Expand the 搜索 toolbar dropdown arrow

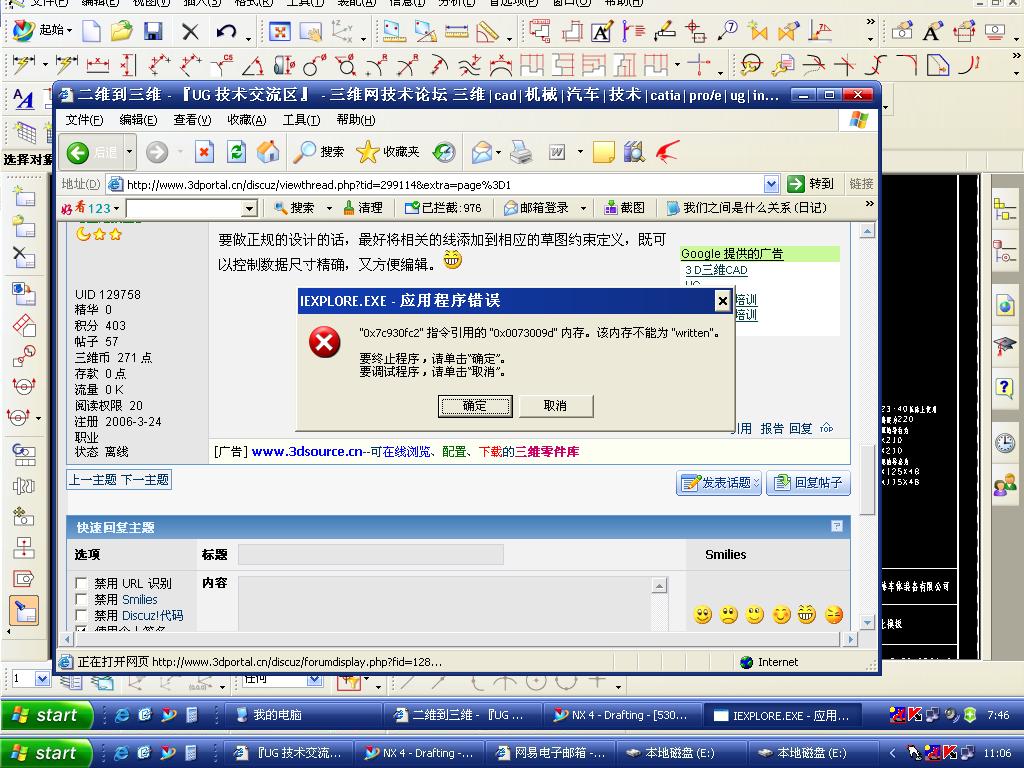coord(328,208)
